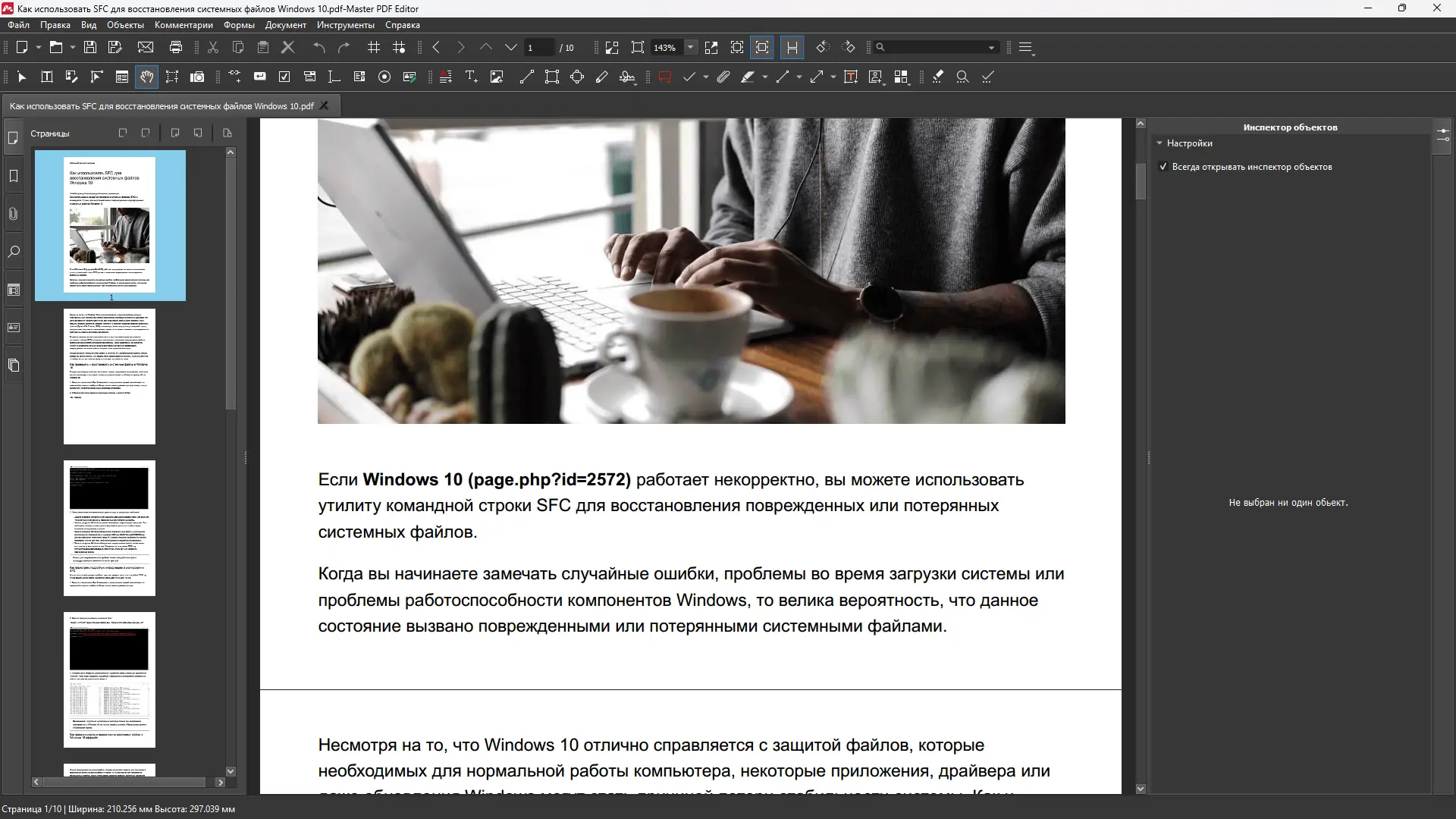
Task: Take a snapshot with the camera tool
Action: [x=196, y=77]
